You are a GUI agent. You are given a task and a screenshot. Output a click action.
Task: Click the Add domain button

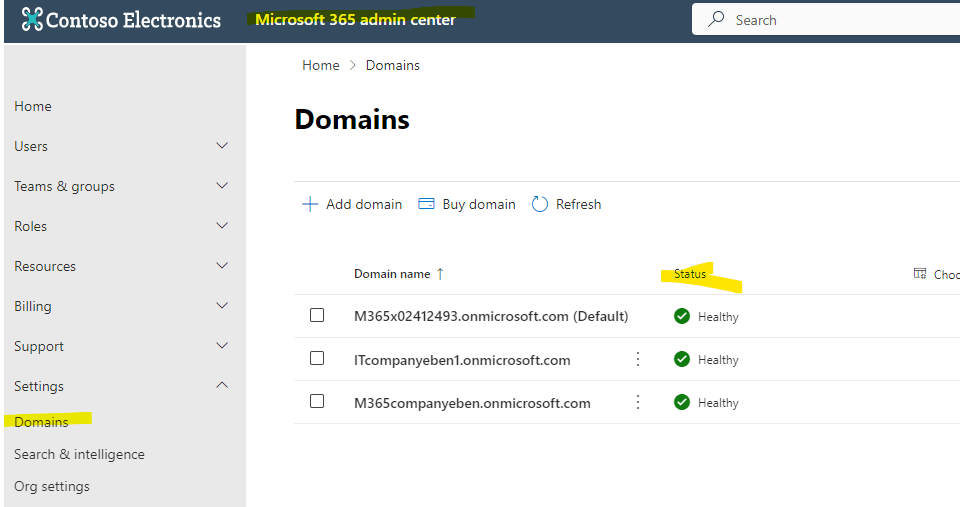tap(352, 204)
